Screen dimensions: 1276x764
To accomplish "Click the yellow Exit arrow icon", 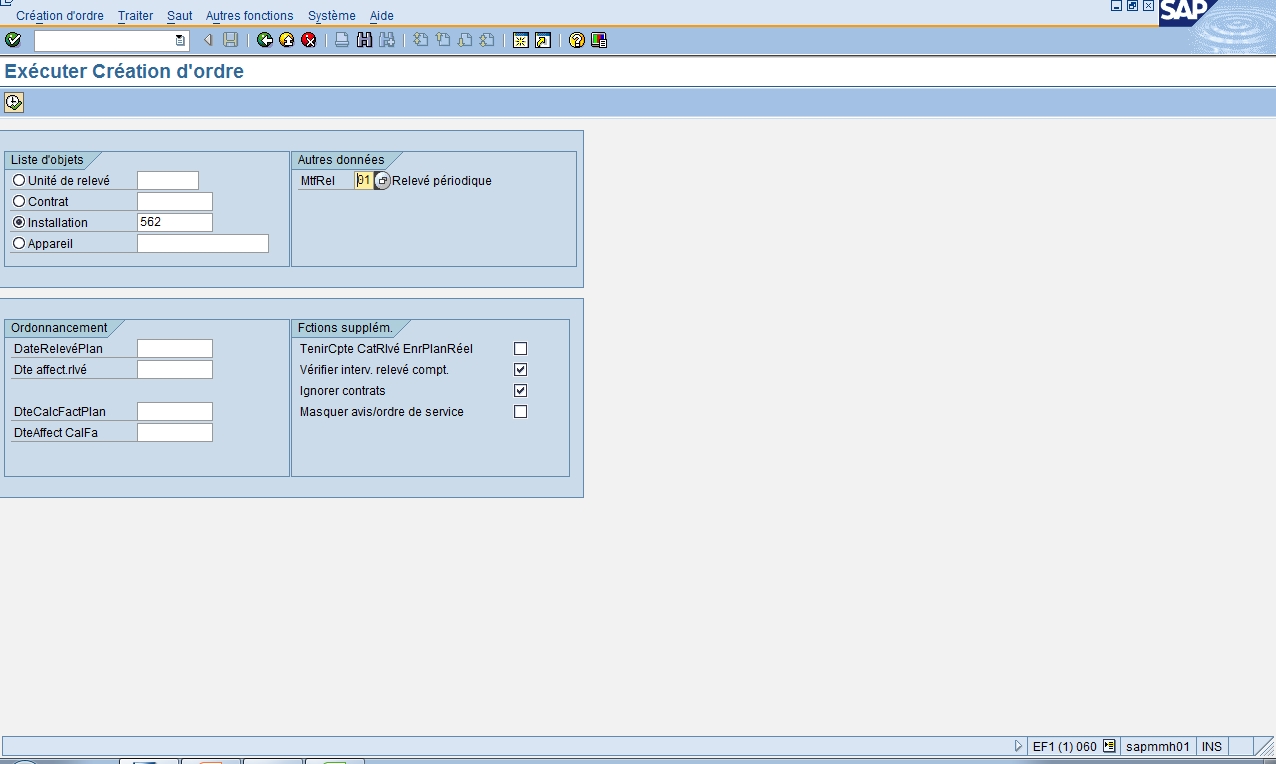I will click(x=287, y=40).
